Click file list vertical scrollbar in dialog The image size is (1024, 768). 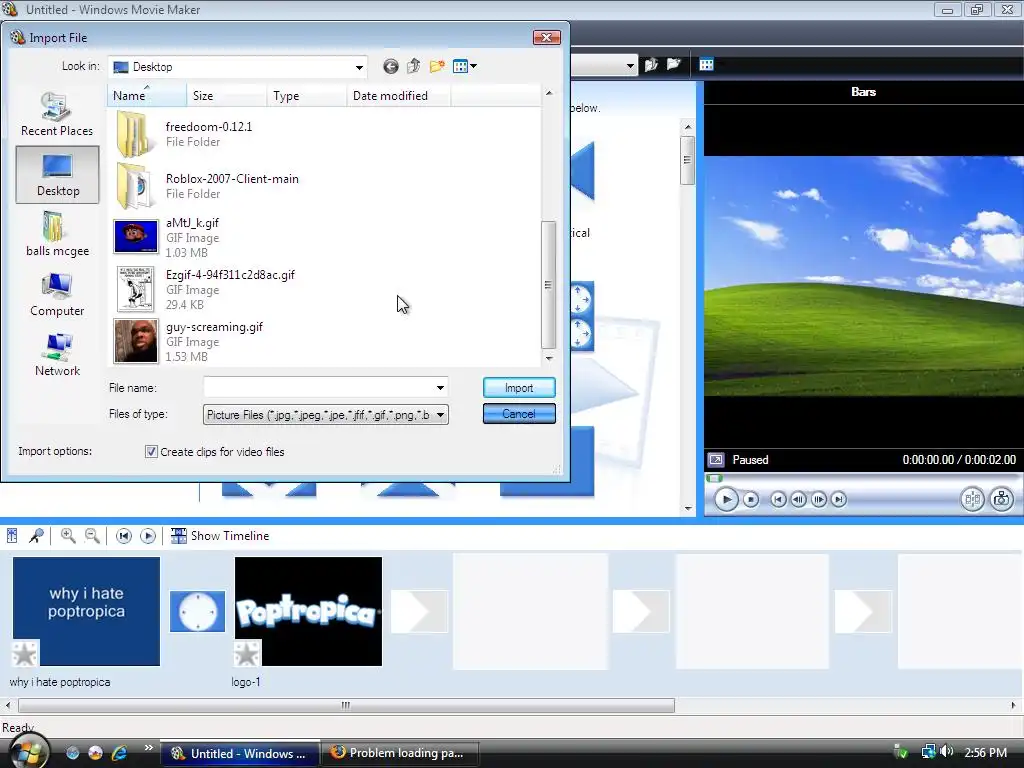point(549,285)
